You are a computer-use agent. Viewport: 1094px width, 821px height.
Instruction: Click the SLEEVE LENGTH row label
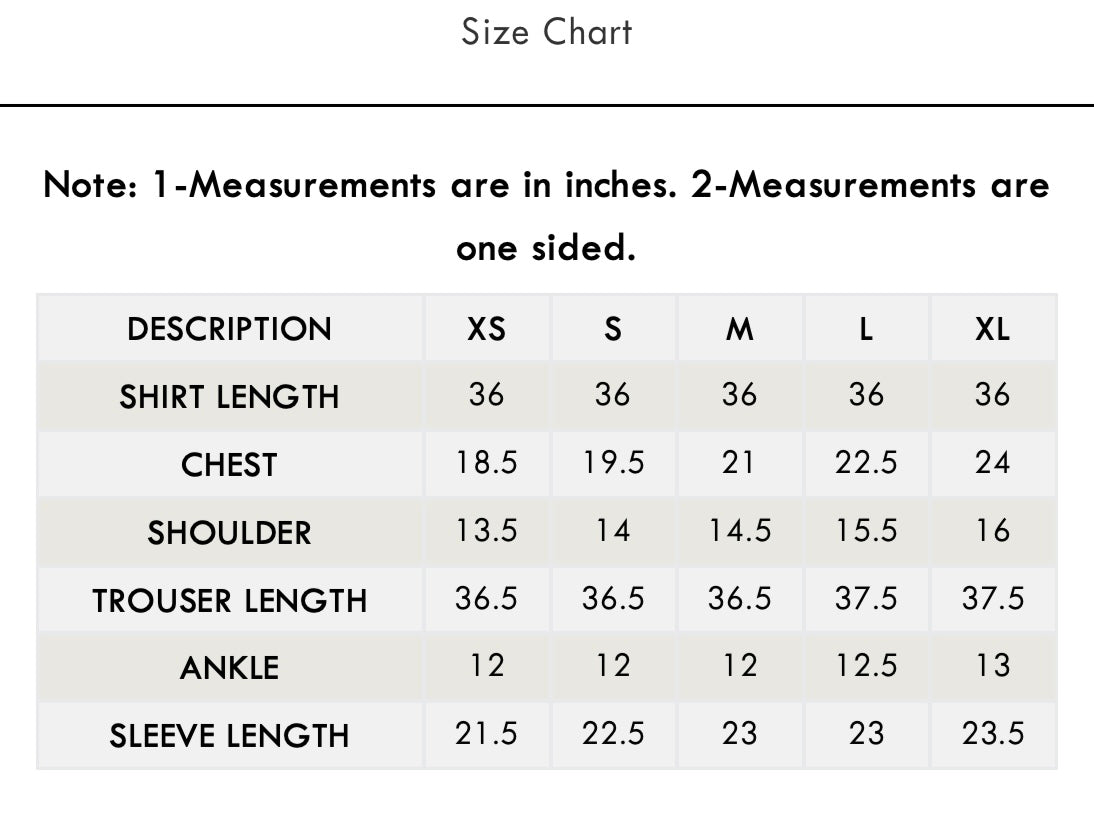coord(230,736)
